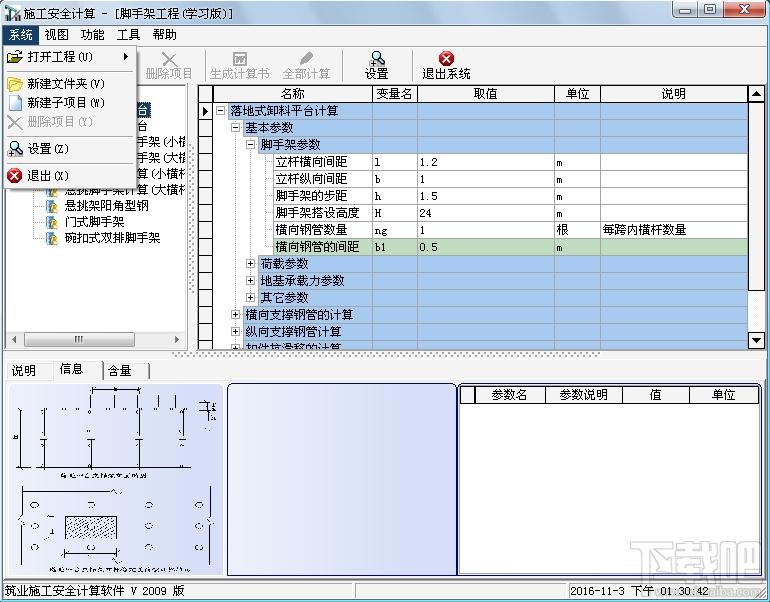Click the 横向钢管的间距 value 0.5

[x=486, y=247]
